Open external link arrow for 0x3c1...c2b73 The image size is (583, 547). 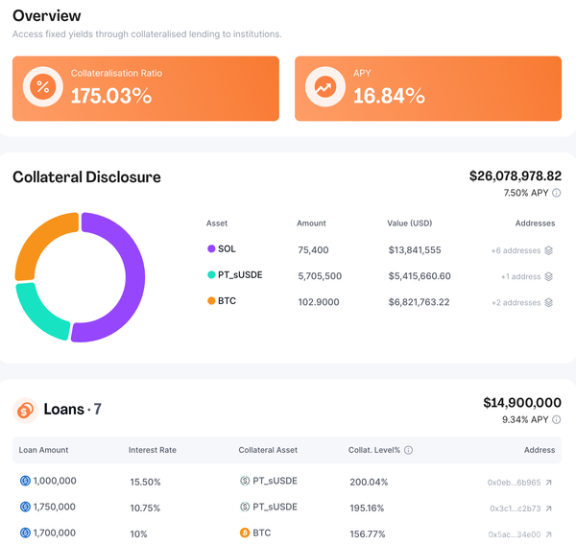548,508
